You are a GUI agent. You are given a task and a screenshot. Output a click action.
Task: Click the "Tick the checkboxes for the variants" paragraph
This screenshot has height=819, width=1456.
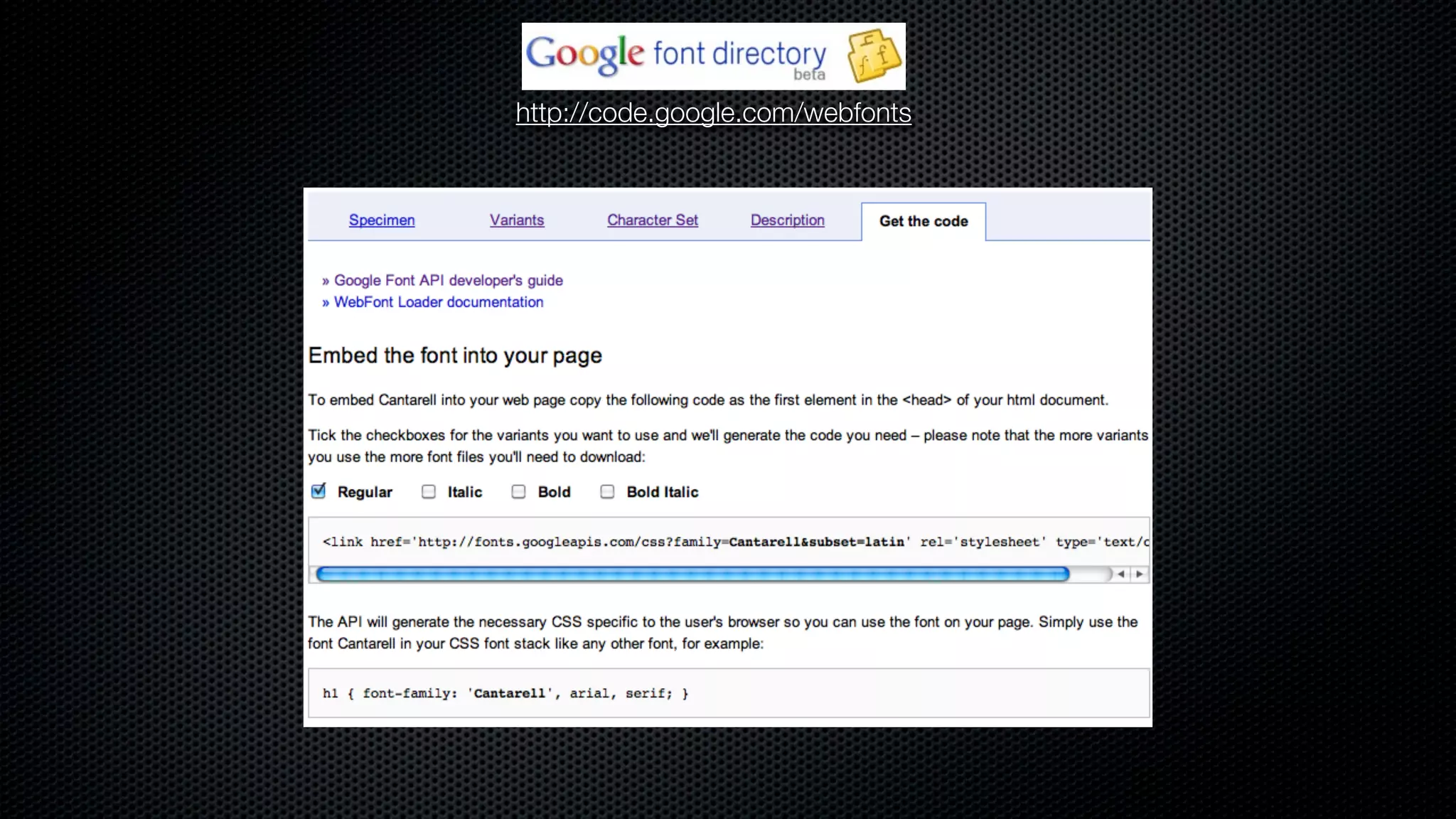click(x=728, y=446)
